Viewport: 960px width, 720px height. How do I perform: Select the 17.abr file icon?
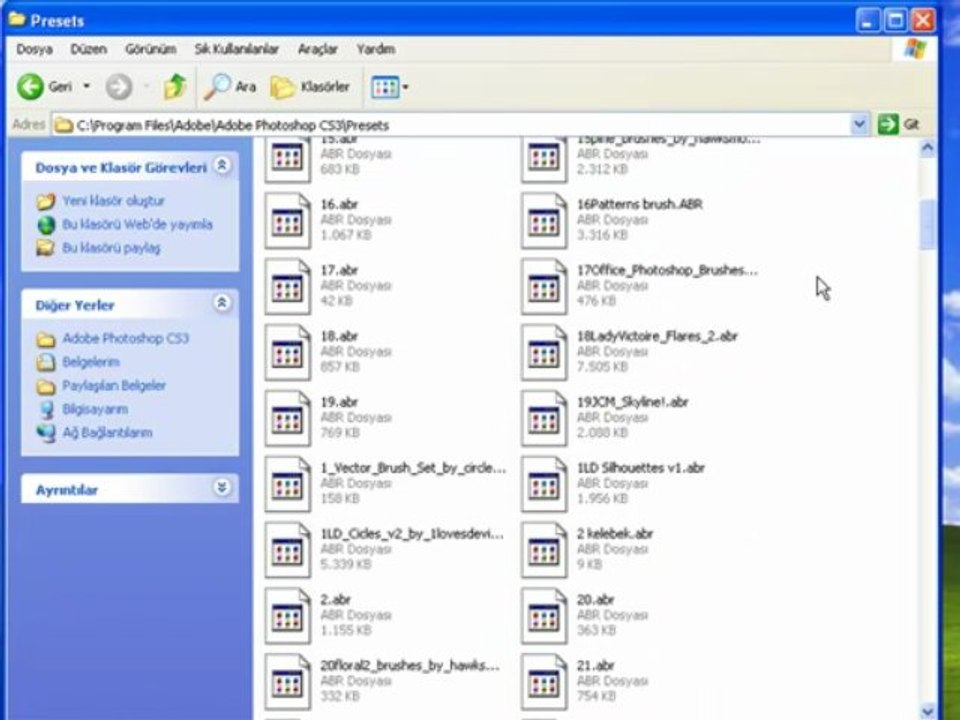point(288,287)
